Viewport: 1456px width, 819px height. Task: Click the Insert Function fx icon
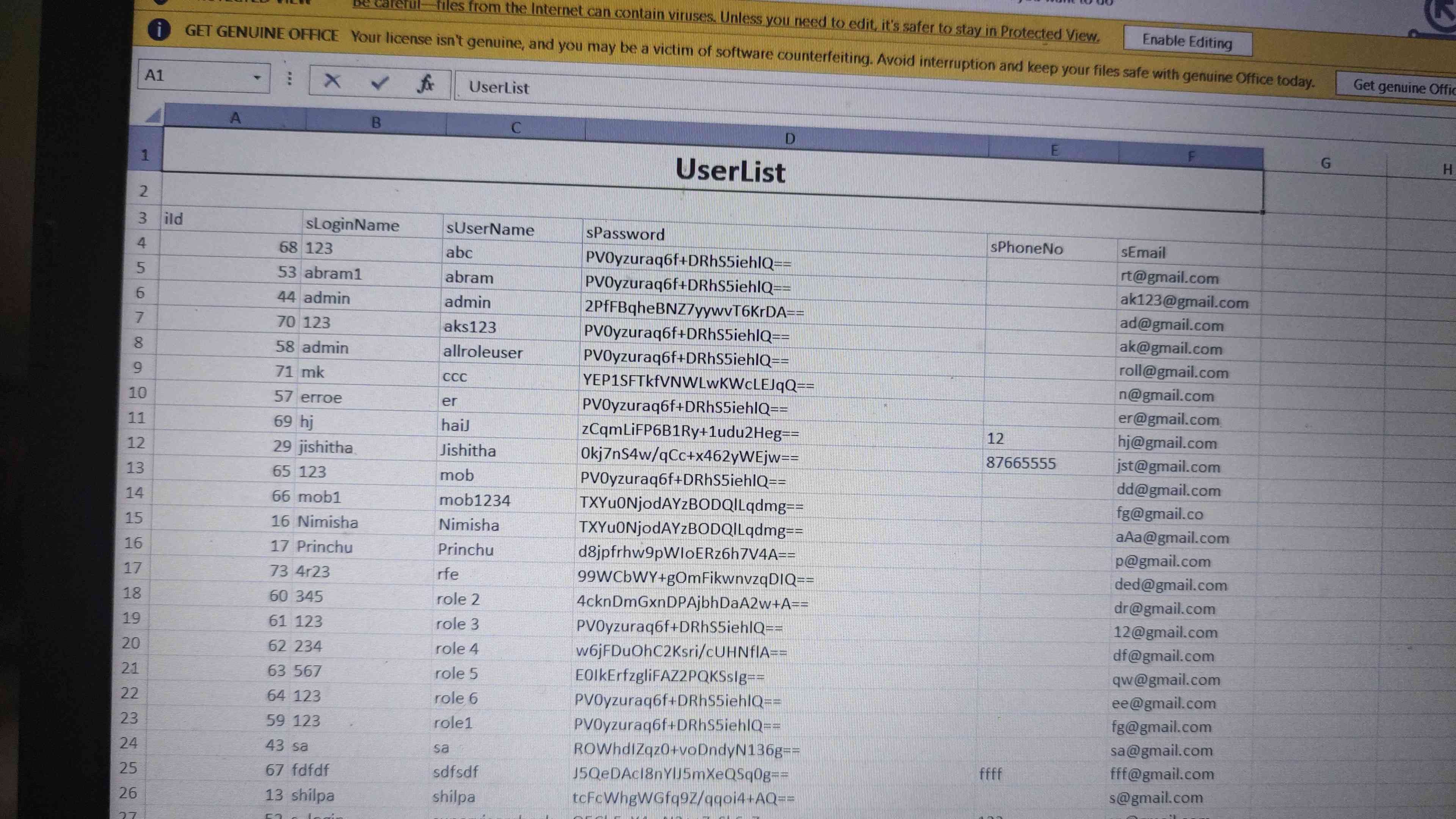point(425,84)
